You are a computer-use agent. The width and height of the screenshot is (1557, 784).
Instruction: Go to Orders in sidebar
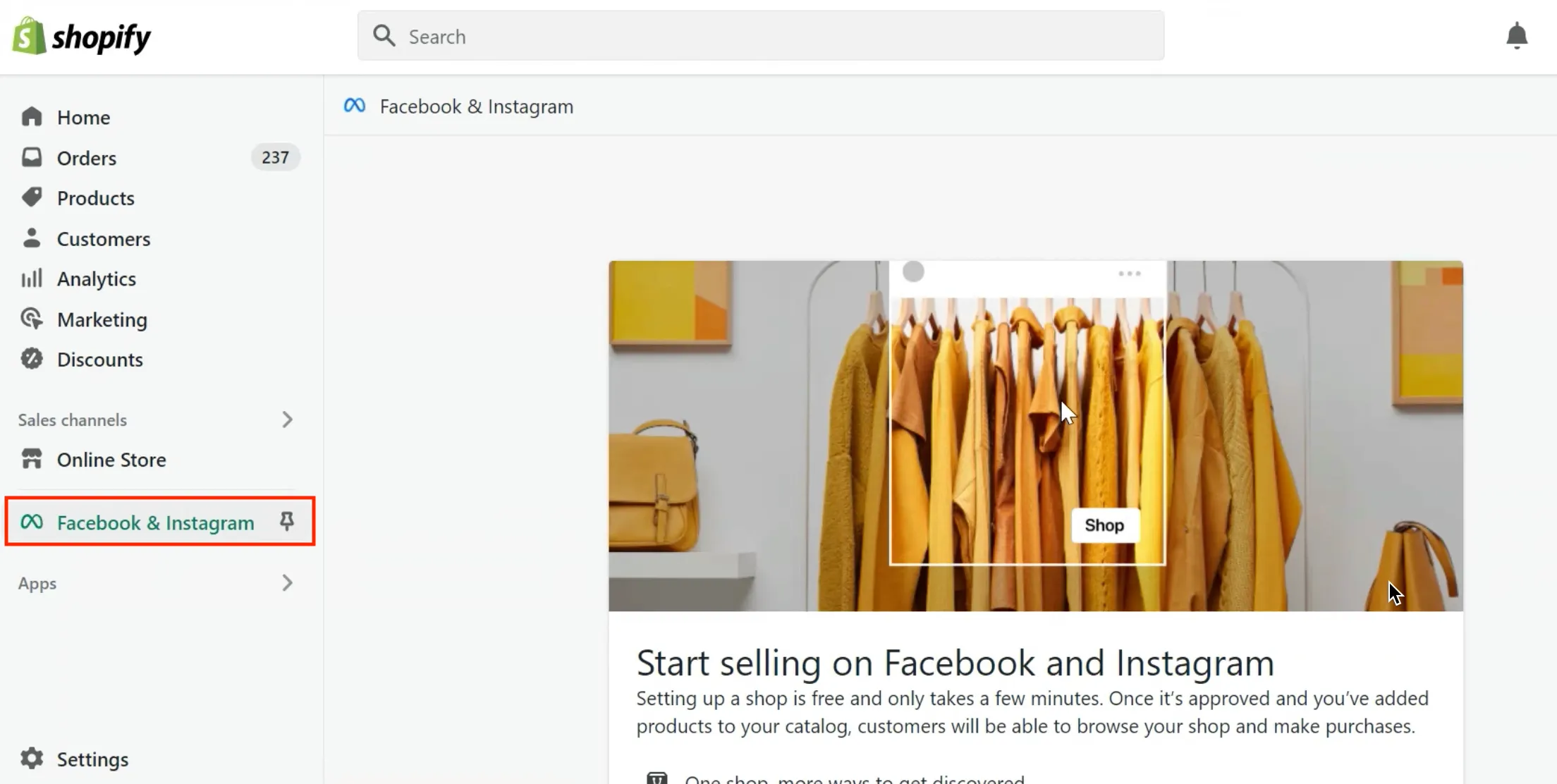86,158
